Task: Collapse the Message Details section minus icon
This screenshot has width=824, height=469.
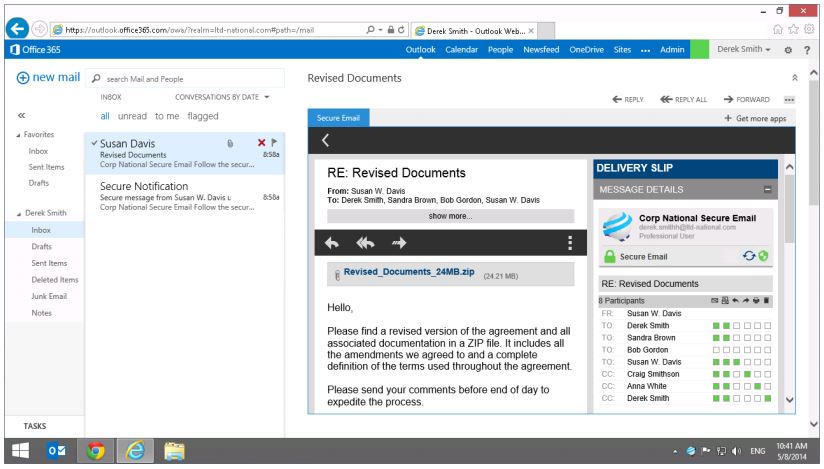Action: pos(767,189)
